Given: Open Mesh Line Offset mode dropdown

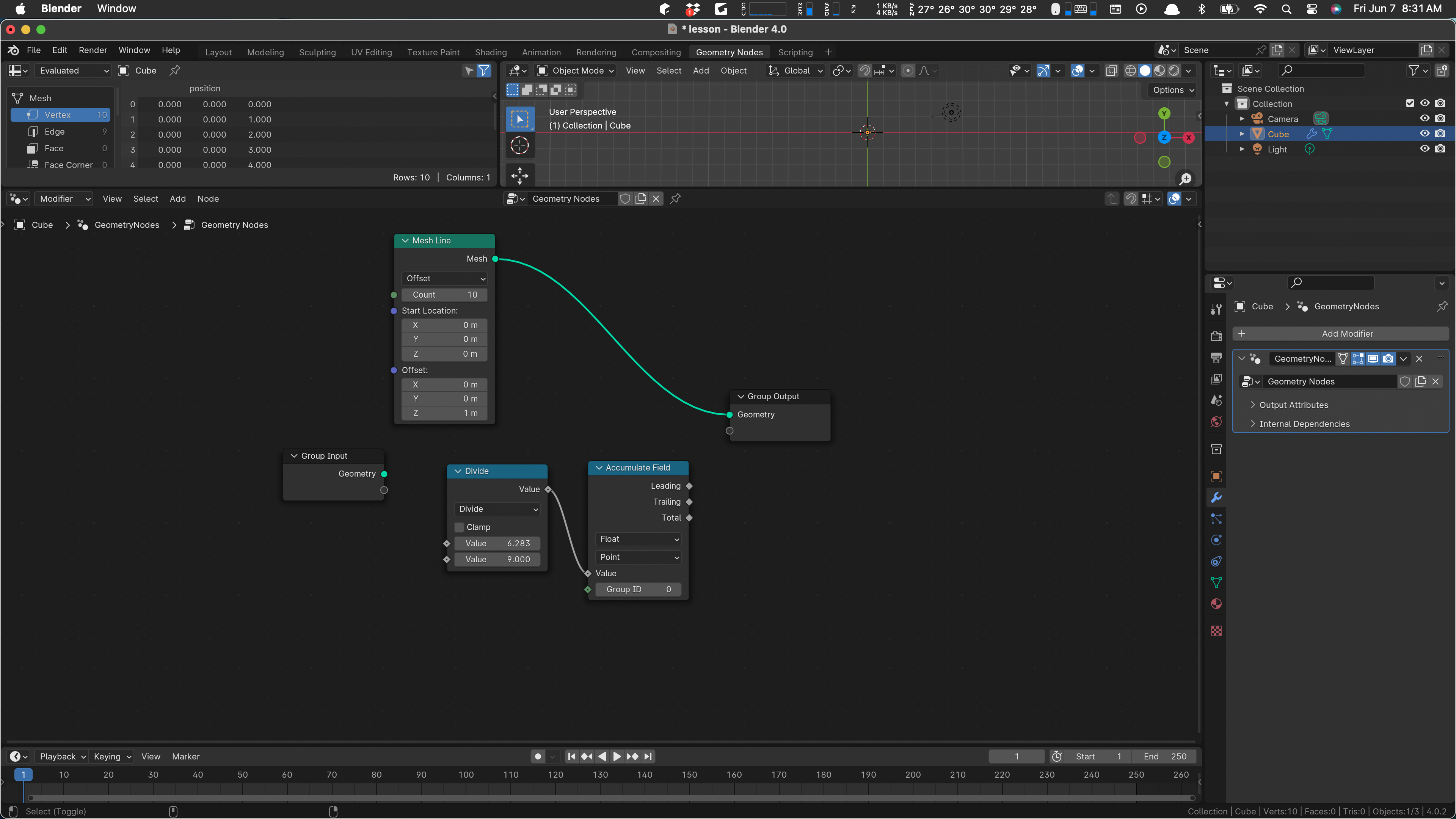Looking at the screenshot, I should tap(444, 278).
